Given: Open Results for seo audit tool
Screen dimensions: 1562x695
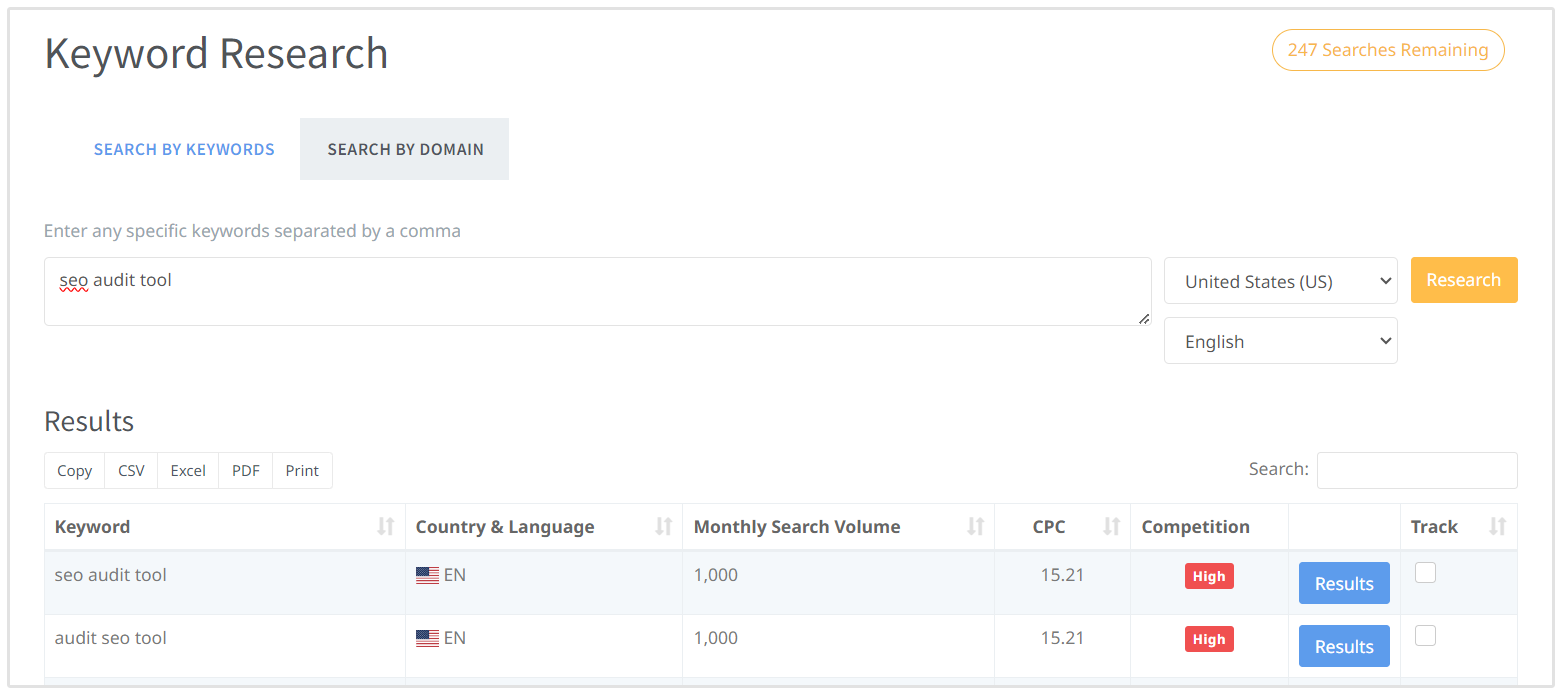Looking at the screenshot, I should [1343, 584].
